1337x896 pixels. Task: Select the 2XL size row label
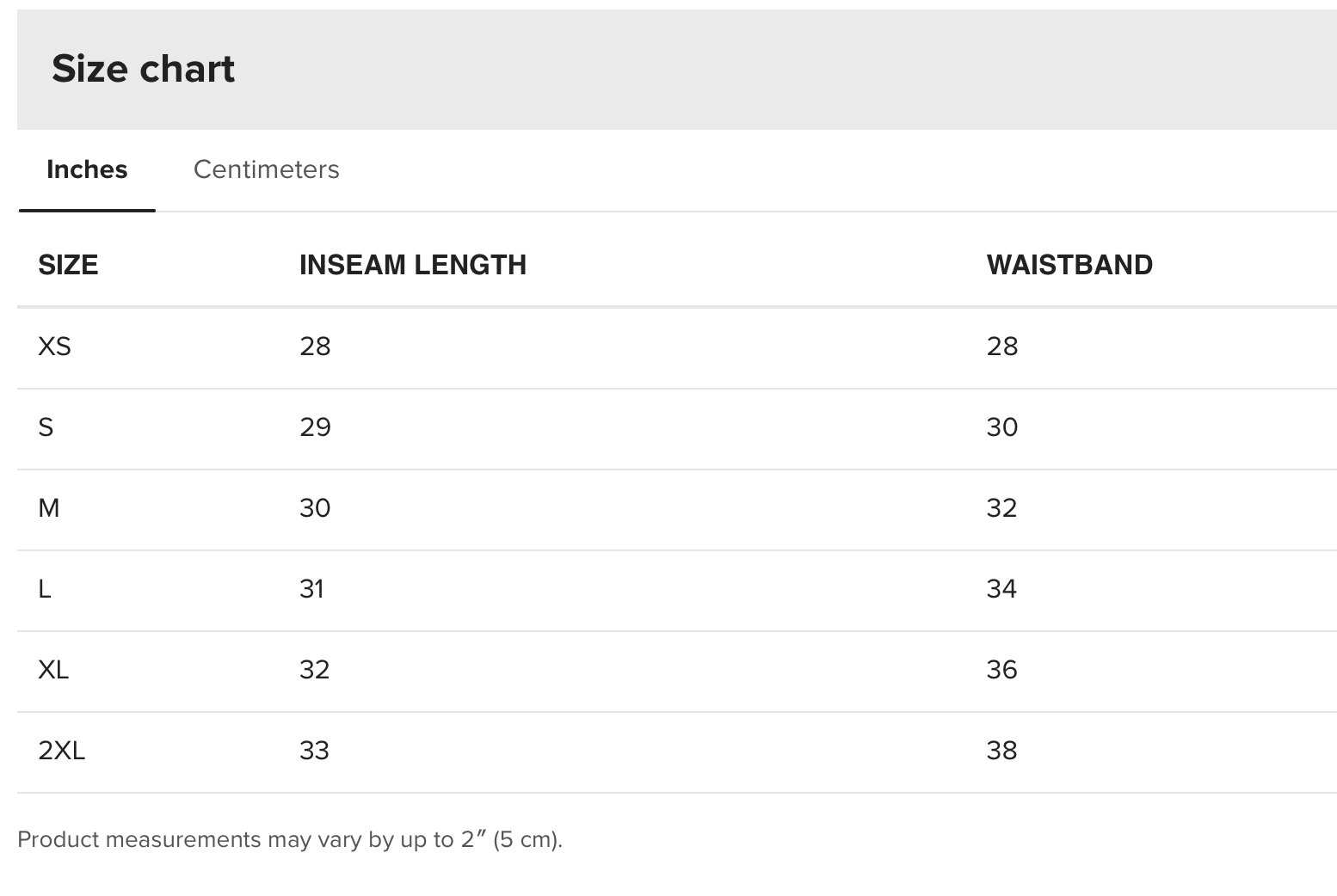click(62, 751)
